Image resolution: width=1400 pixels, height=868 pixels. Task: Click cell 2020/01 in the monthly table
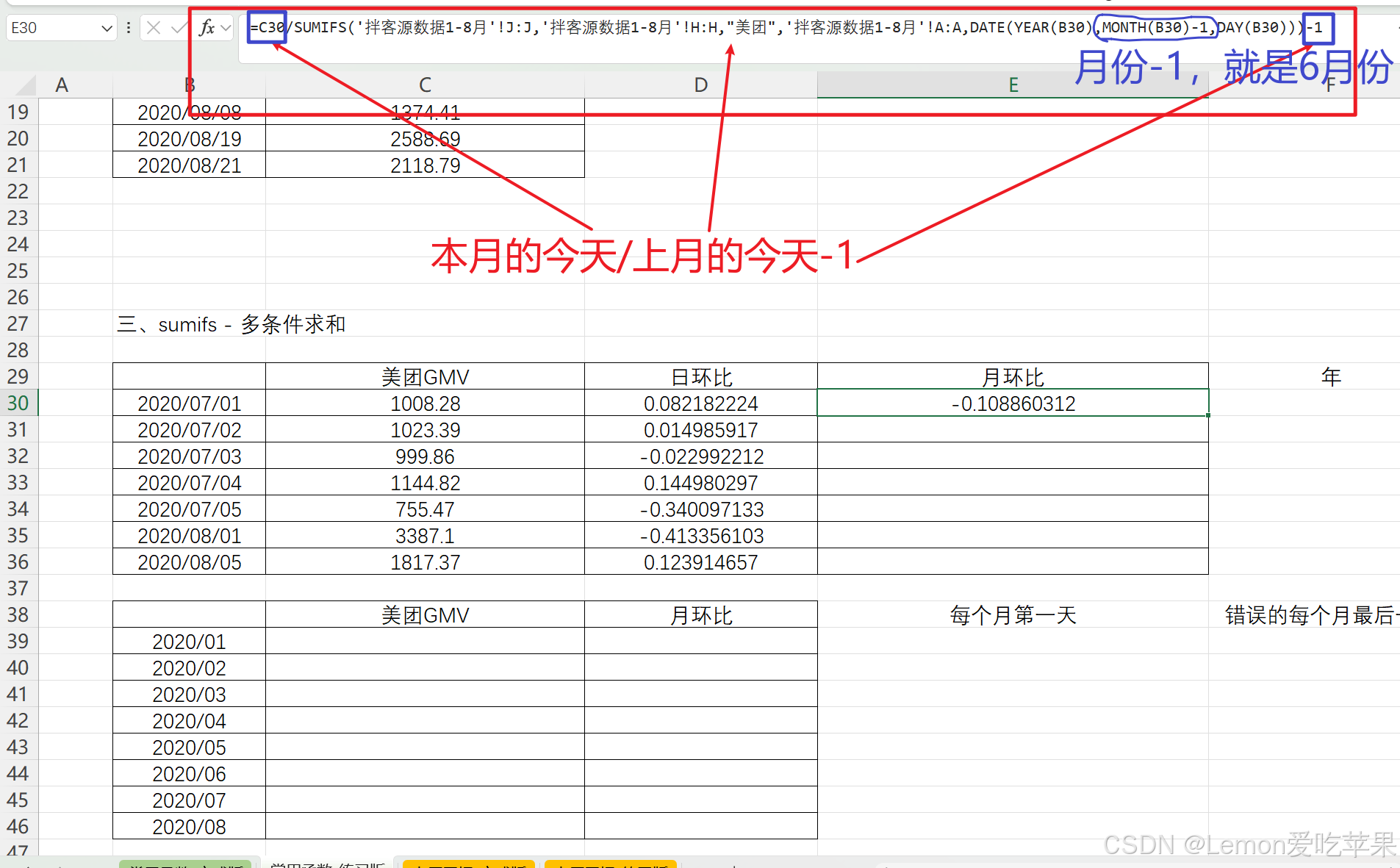[x=189, y=641]
